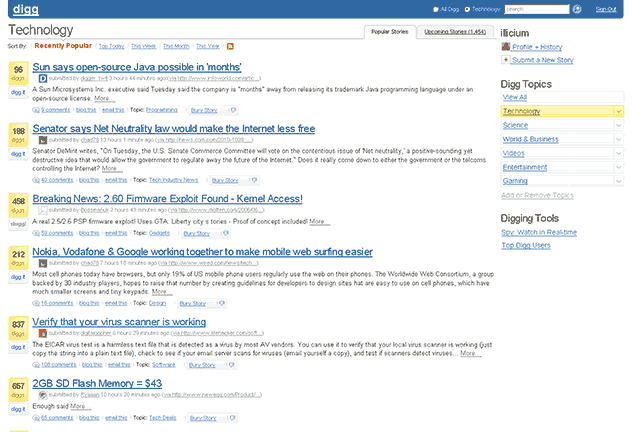
Task: Digg the Net Neutrality story
Action: tap(18, 154)
